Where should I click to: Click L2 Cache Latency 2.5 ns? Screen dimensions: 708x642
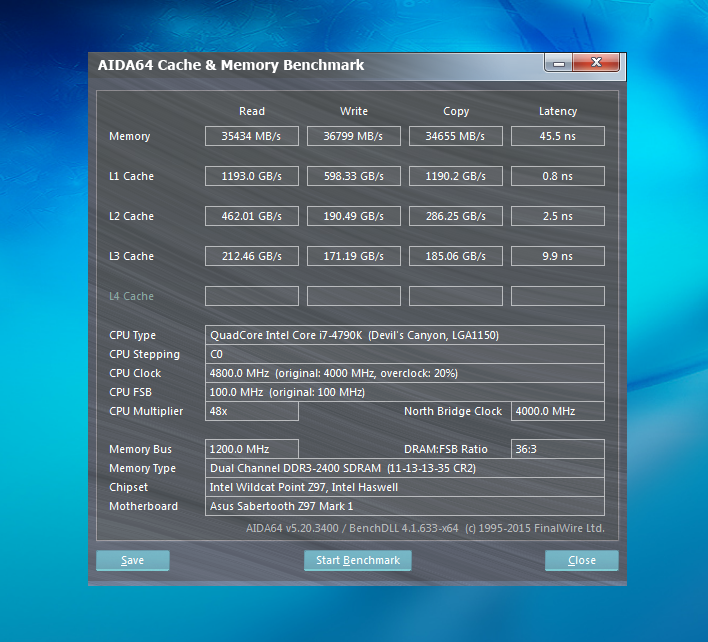point(558,216)
